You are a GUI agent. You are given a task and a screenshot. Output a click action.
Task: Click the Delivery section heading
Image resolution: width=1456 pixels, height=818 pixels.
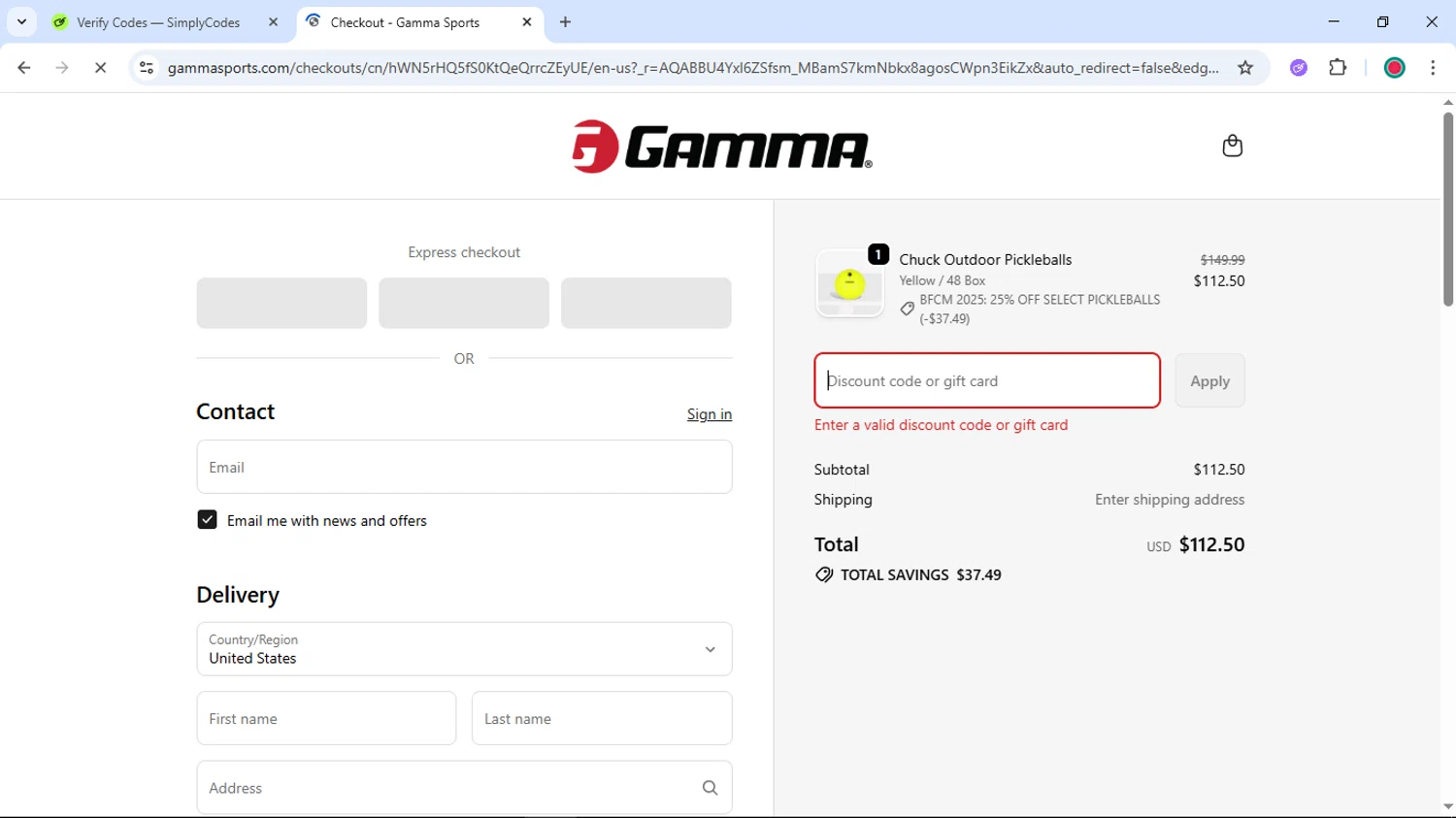click(238, 595)
